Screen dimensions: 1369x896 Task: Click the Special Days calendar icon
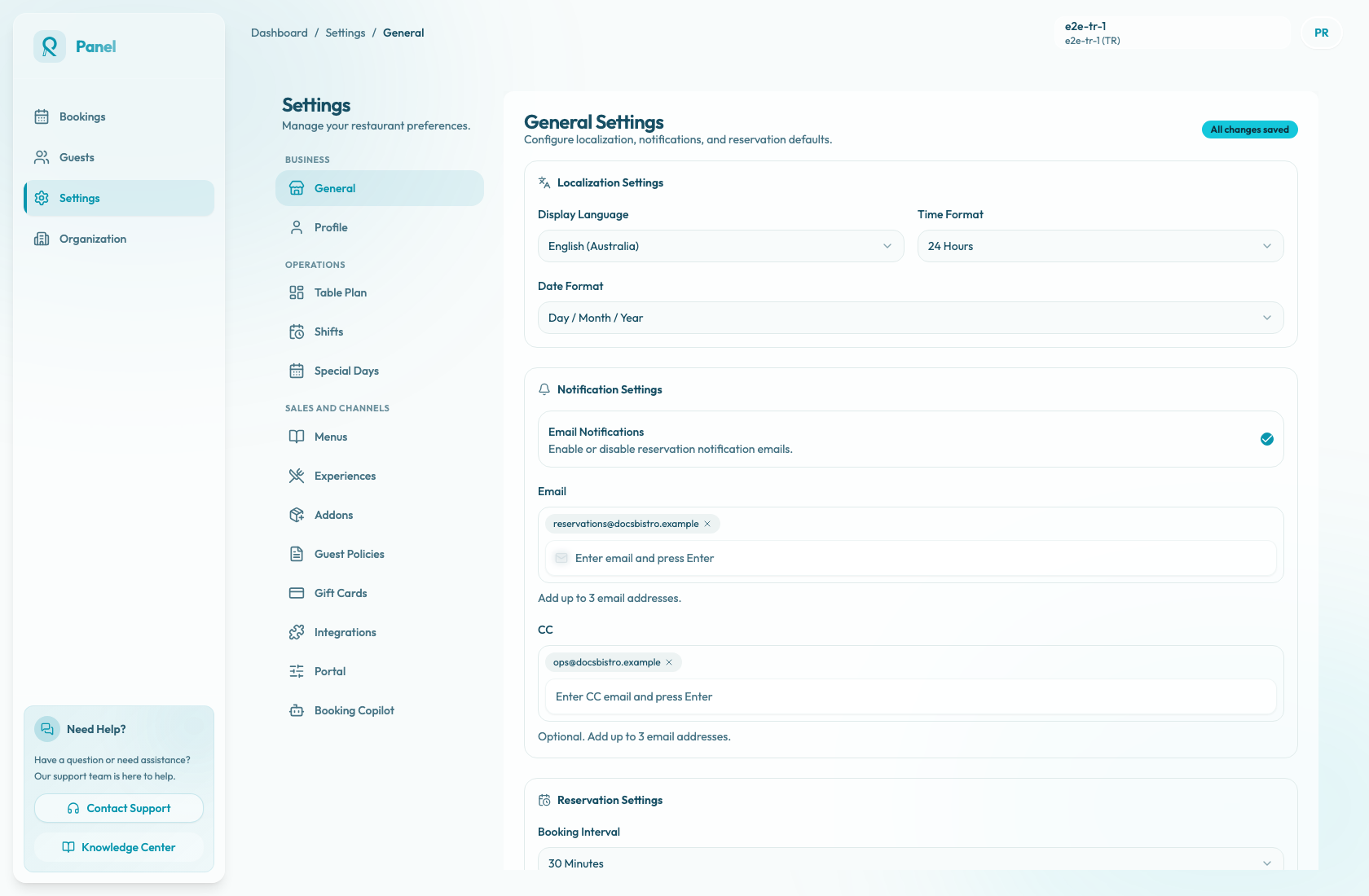click(297, 371)
